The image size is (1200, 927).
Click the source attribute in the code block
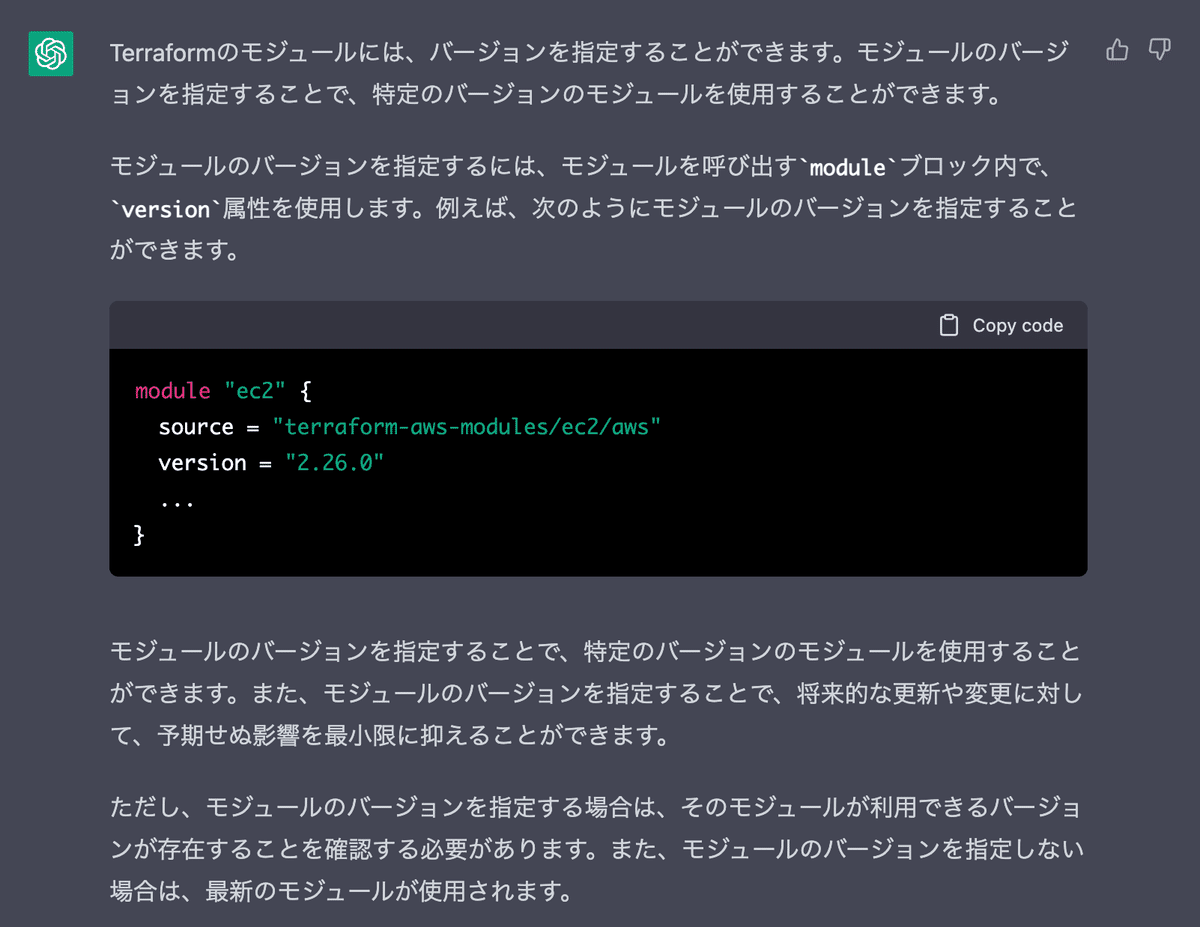point(196,427)
